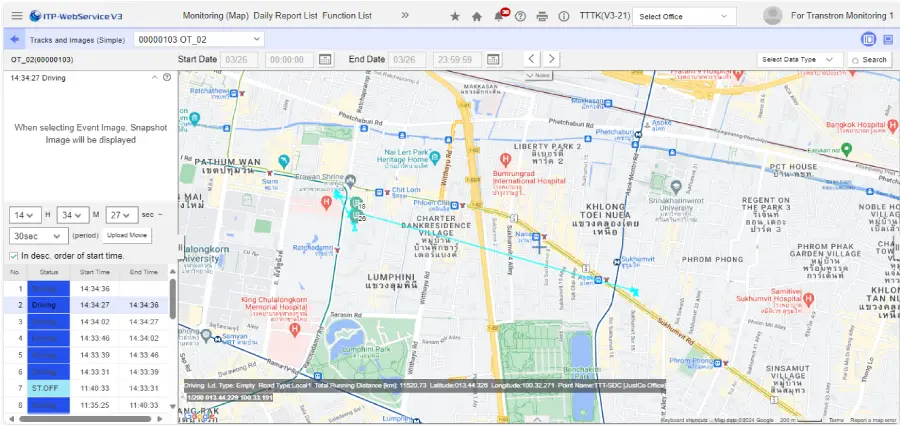
Task: Click the Samitivej Sukhumvit Hospital marker
Action: [808, 298]
